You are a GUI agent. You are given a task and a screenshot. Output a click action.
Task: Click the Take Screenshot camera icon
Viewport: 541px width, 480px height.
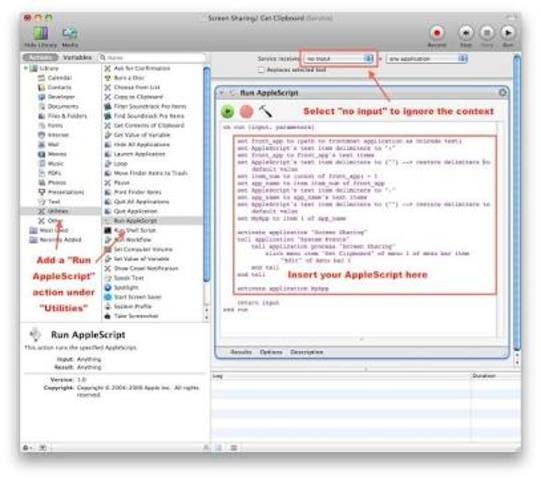108,316
